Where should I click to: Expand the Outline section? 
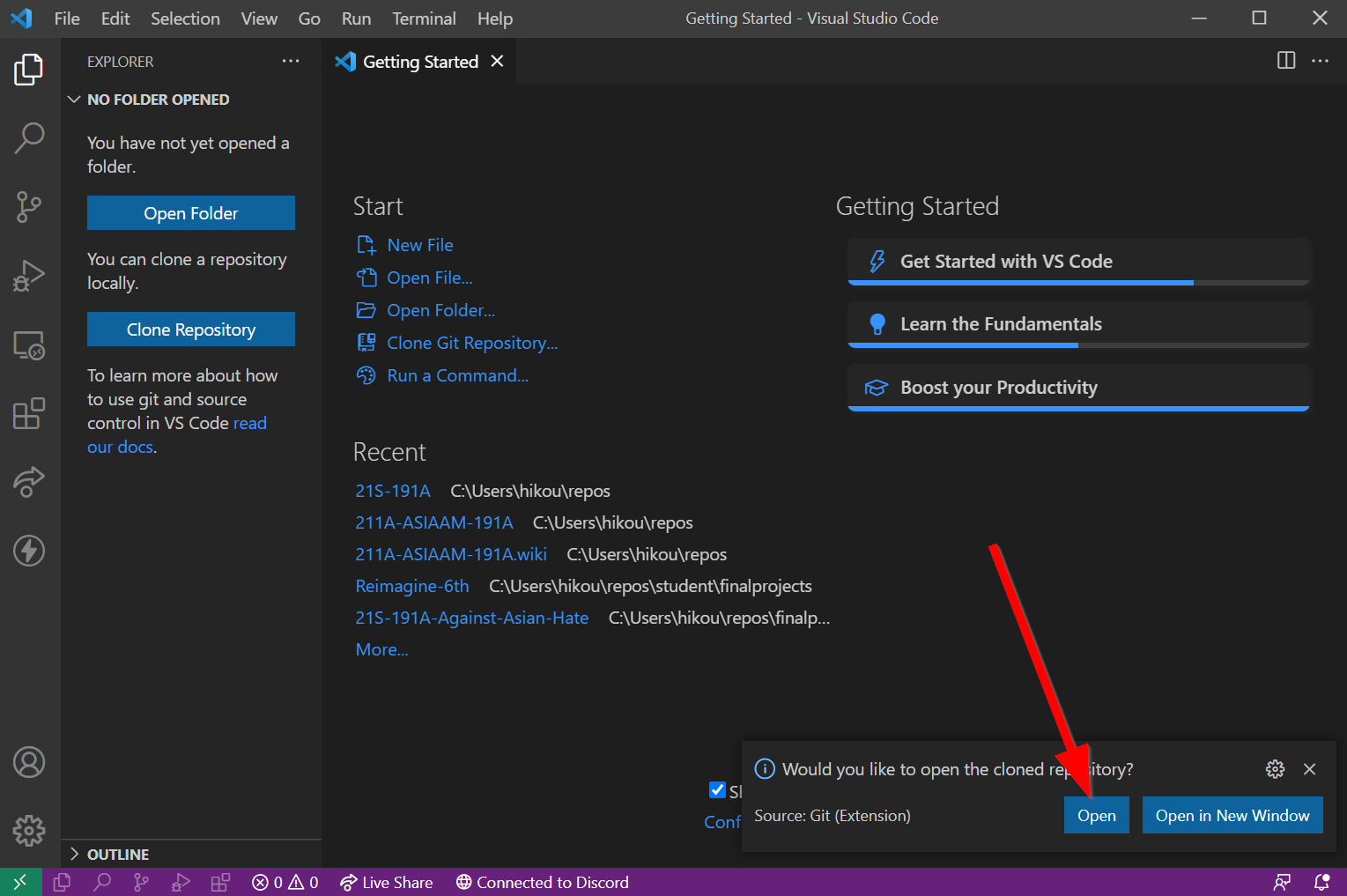coord(74,855)
